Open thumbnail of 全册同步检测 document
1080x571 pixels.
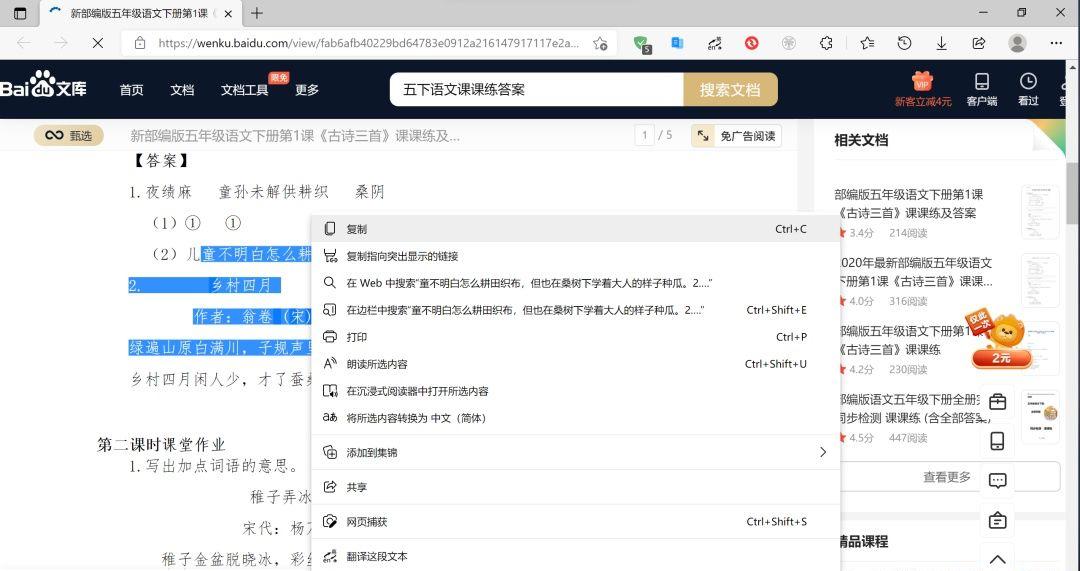1040,417
